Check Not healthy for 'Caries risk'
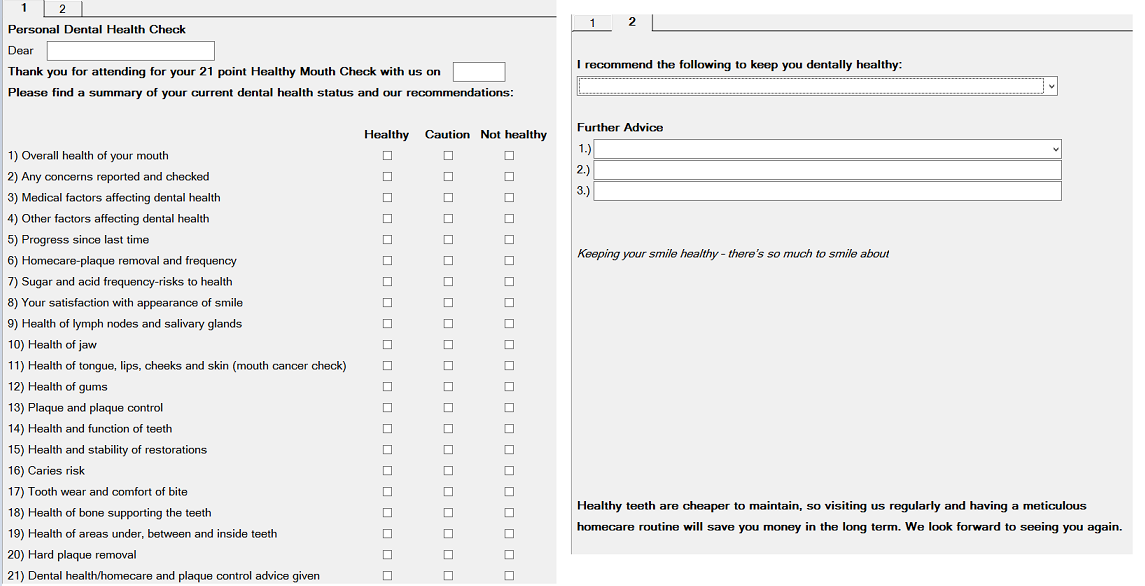The image size is (1145, 586). pyautogui.click(x=508, y=470)
